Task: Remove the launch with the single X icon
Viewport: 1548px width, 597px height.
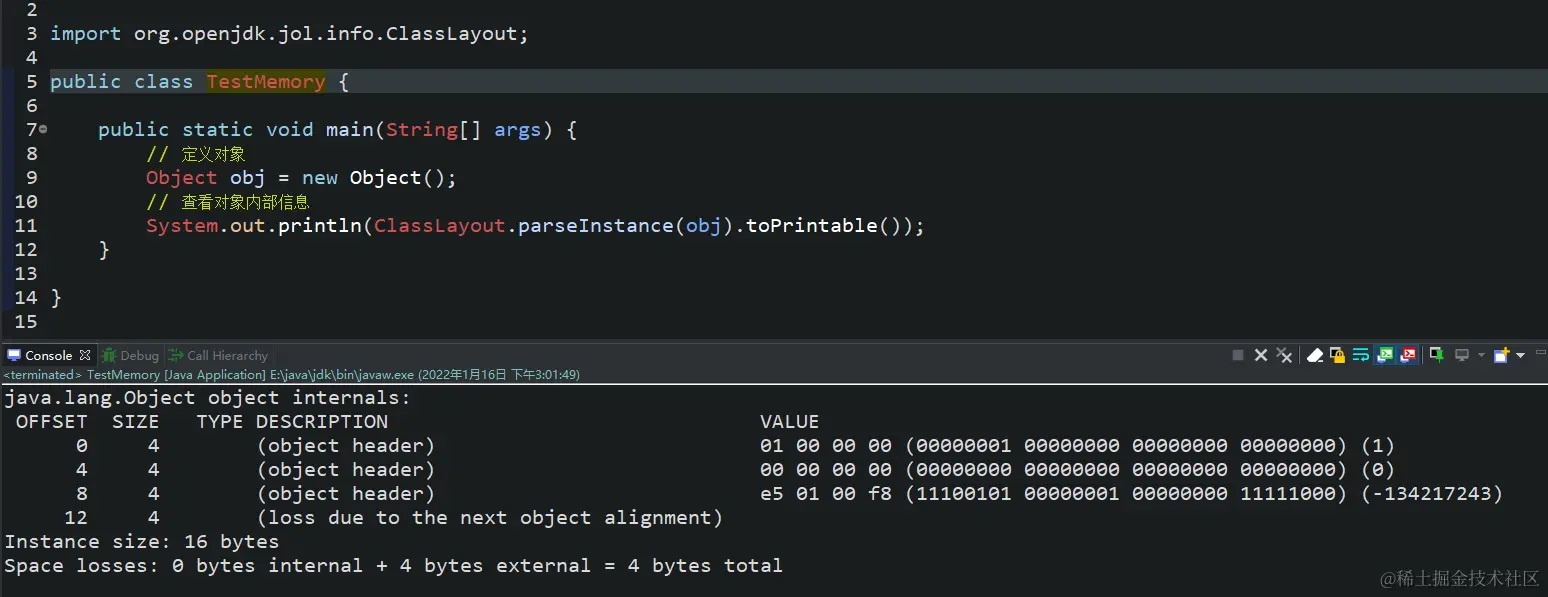Action: pos(1261,355)
